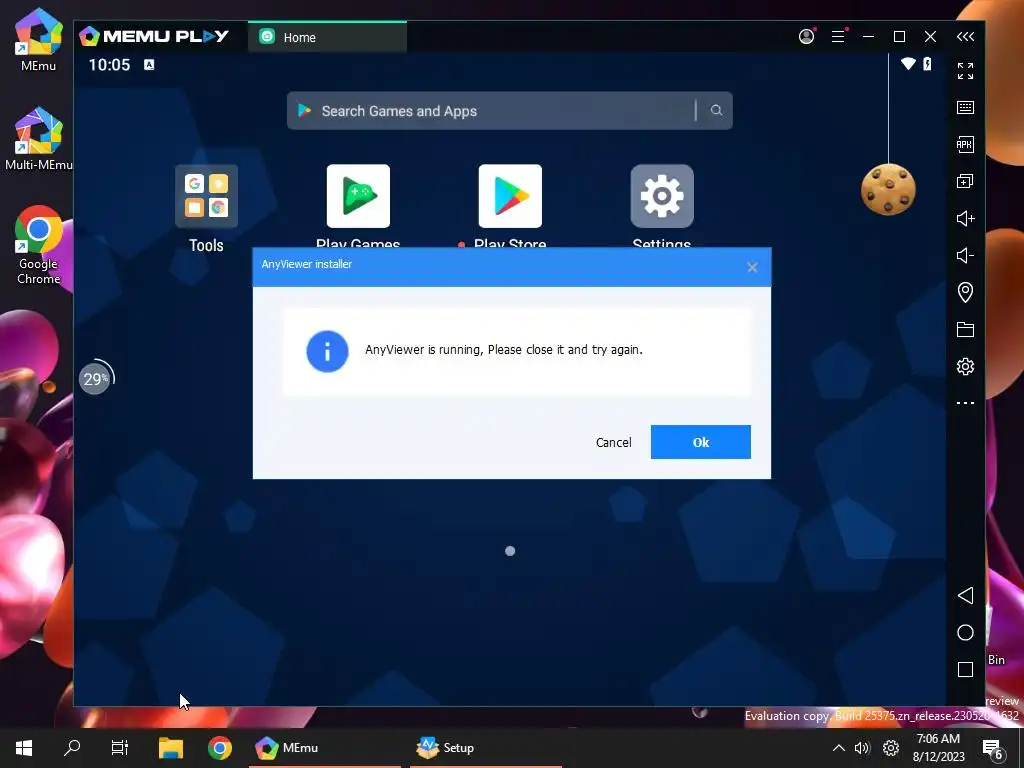Click the home page indicator dot

[x=510, y=551]
